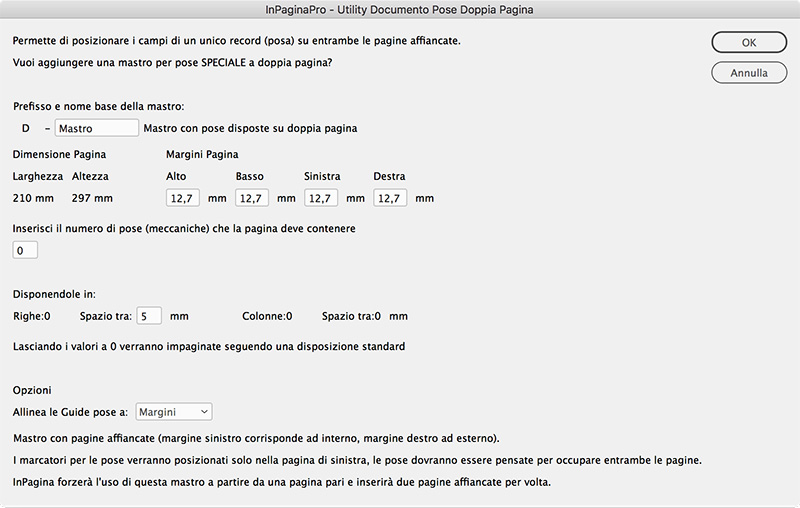Select the Sinistra margin input field
Viewport: 800px width, 508px height.
coord(322,198)
